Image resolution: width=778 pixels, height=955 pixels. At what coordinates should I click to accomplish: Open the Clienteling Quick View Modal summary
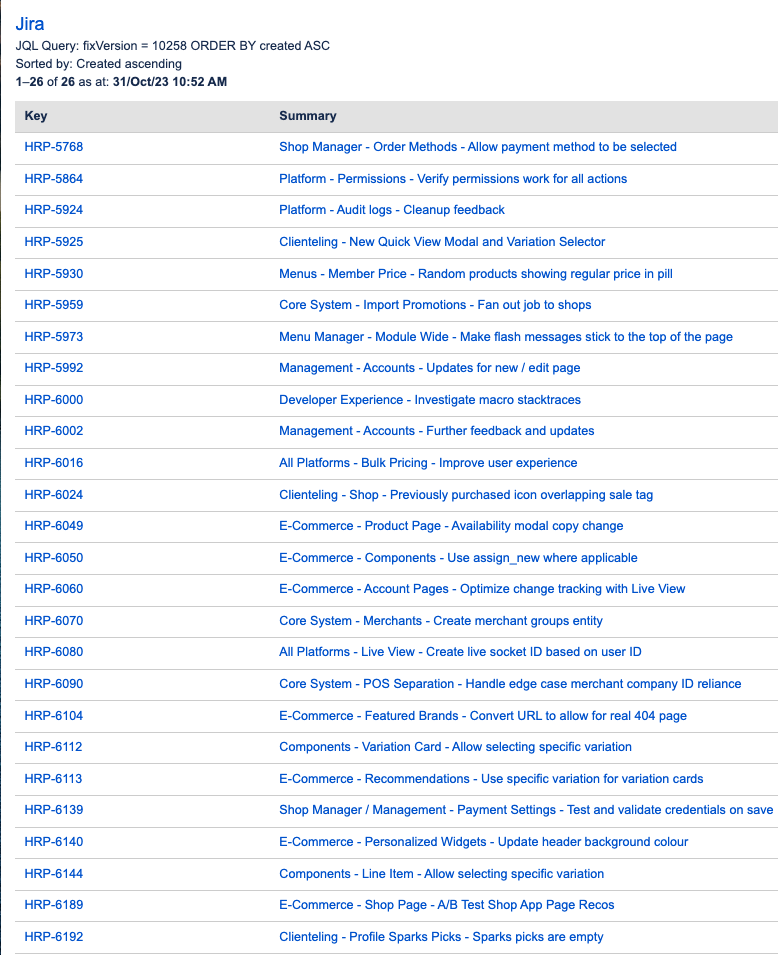[x=441, y=242]
